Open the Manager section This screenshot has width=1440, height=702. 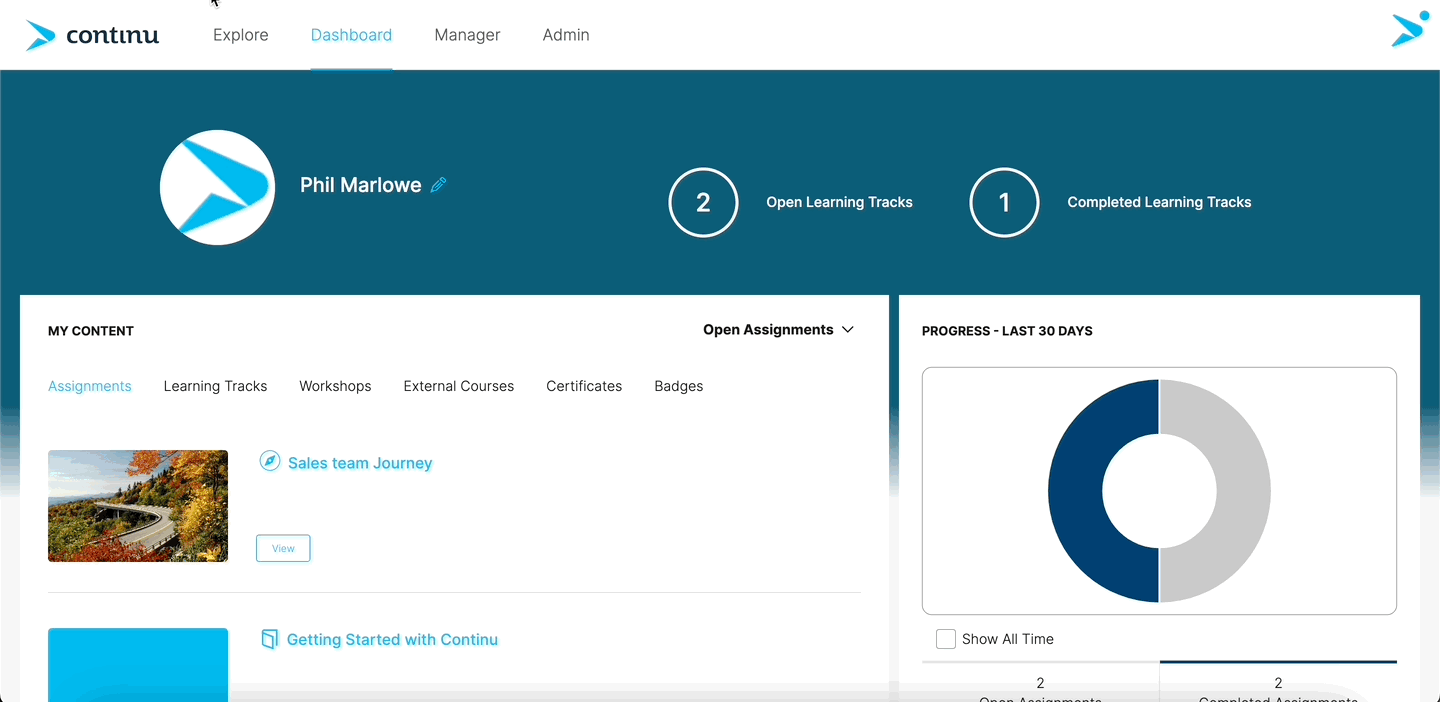[x=467, y=35]
